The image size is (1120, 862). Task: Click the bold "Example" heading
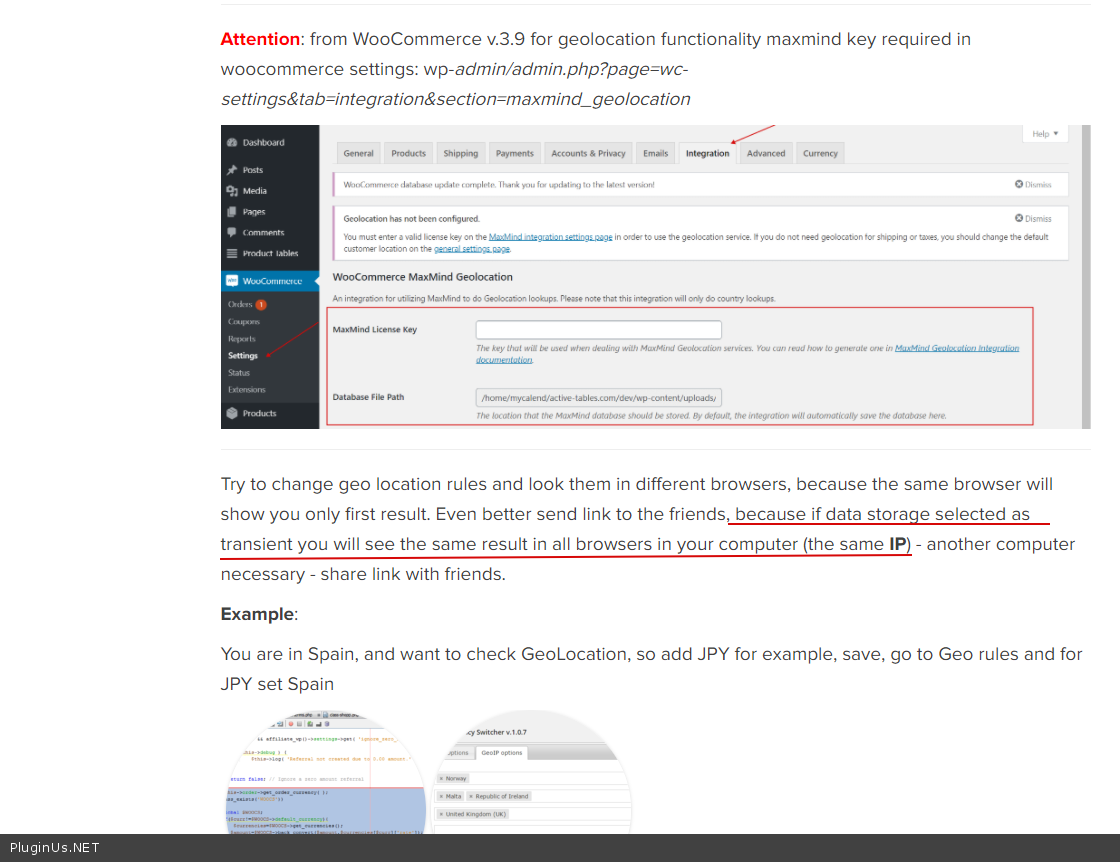(257, 614)
